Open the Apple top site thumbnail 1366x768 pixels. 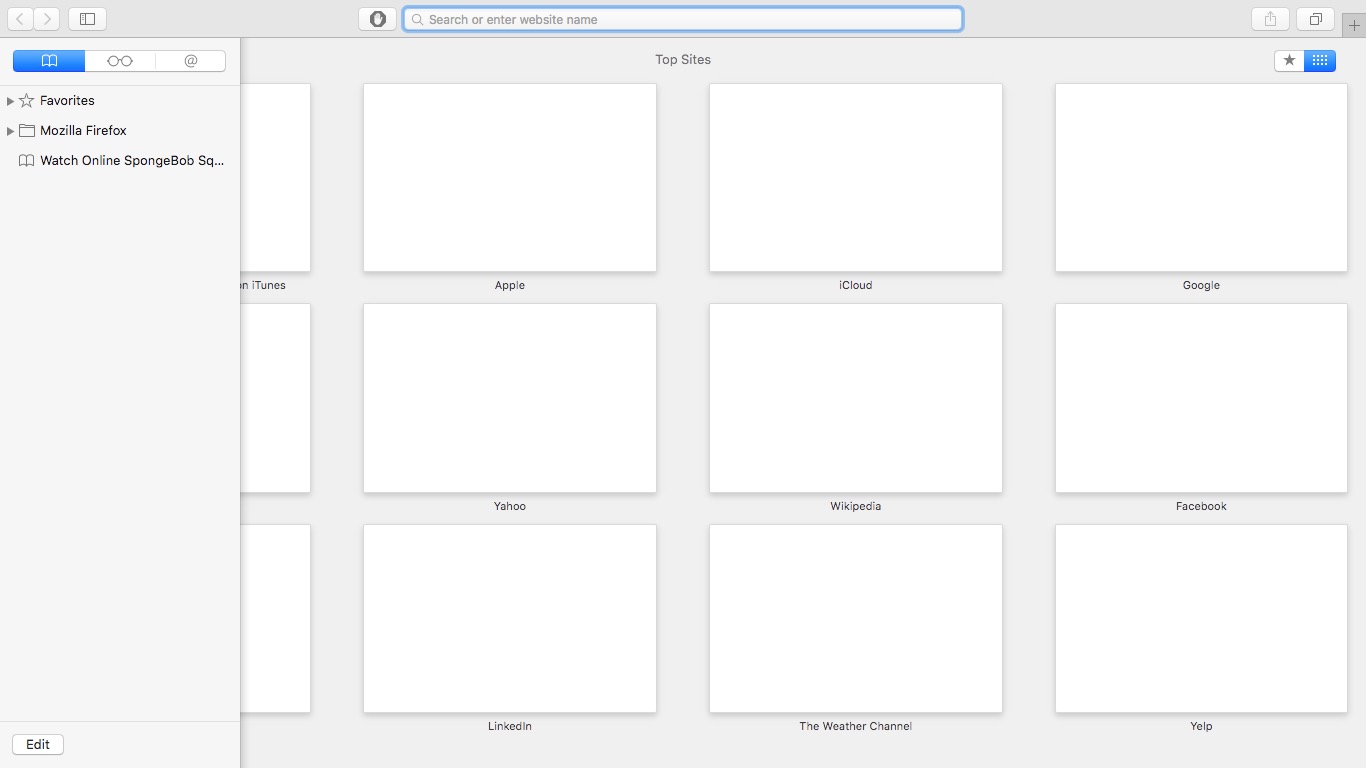coord(510,177)
